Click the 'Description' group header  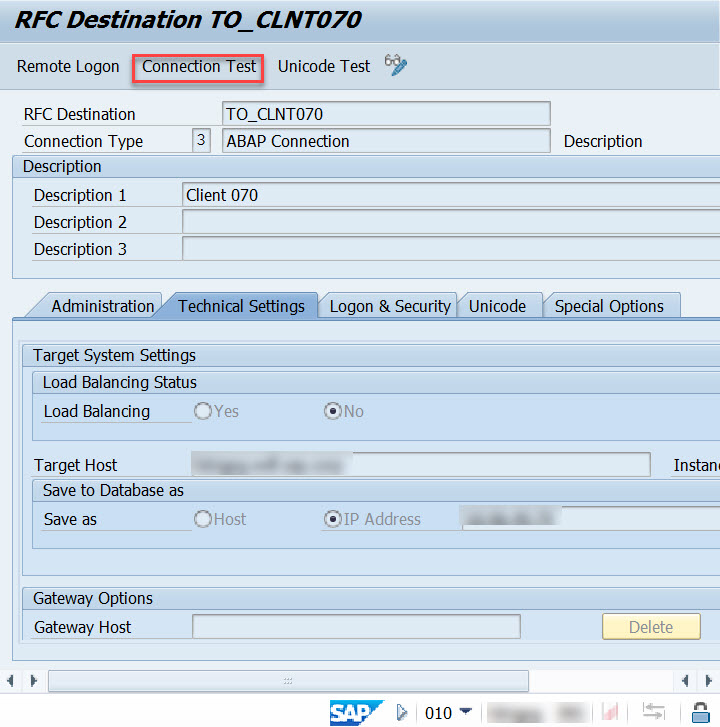pyautogui.click(x=62, y=166)
